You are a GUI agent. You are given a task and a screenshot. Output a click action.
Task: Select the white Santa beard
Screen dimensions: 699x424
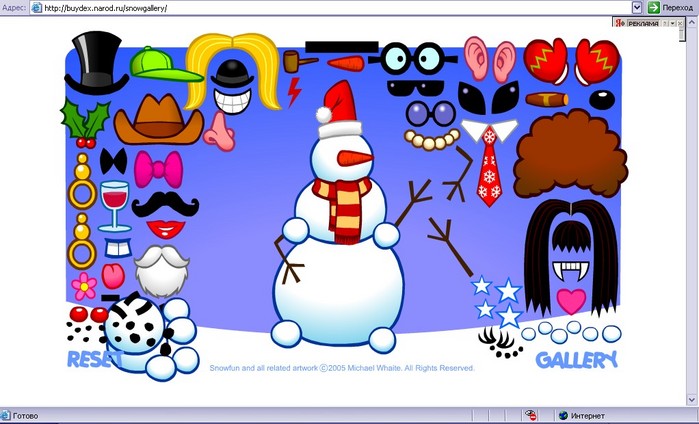tap(162, 271)
